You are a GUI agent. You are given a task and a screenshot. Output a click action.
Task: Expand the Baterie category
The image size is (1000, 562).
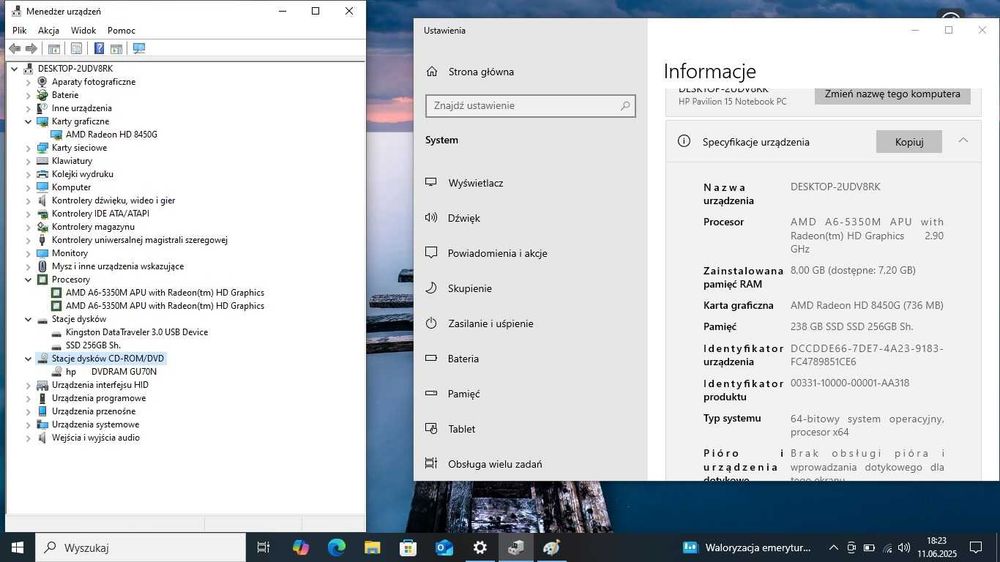coord(28,95)
